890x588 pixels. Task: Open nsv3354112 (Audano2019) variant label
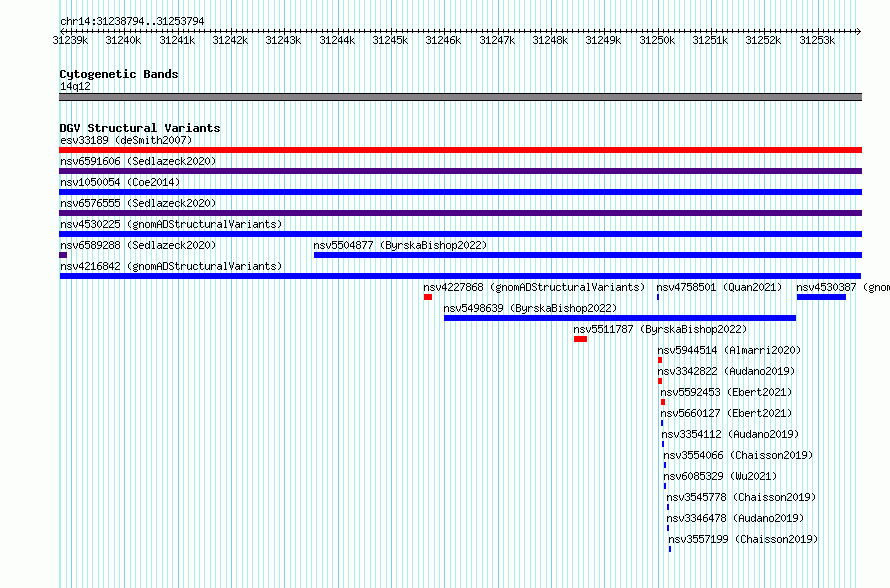[730, 434]
